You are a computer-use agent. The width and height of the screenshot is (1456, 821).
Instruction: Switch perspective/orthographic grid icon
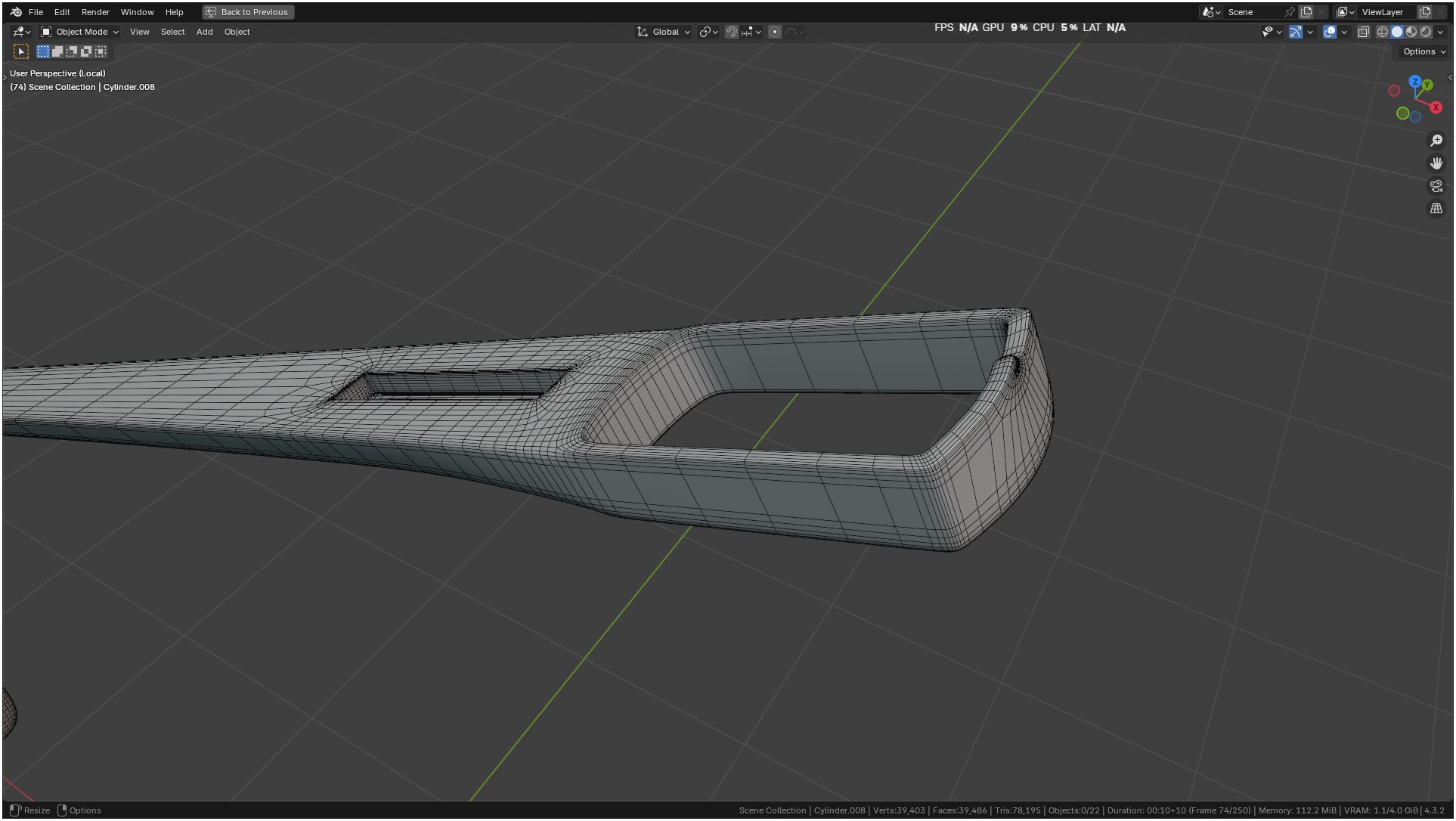coord(1436,209)
